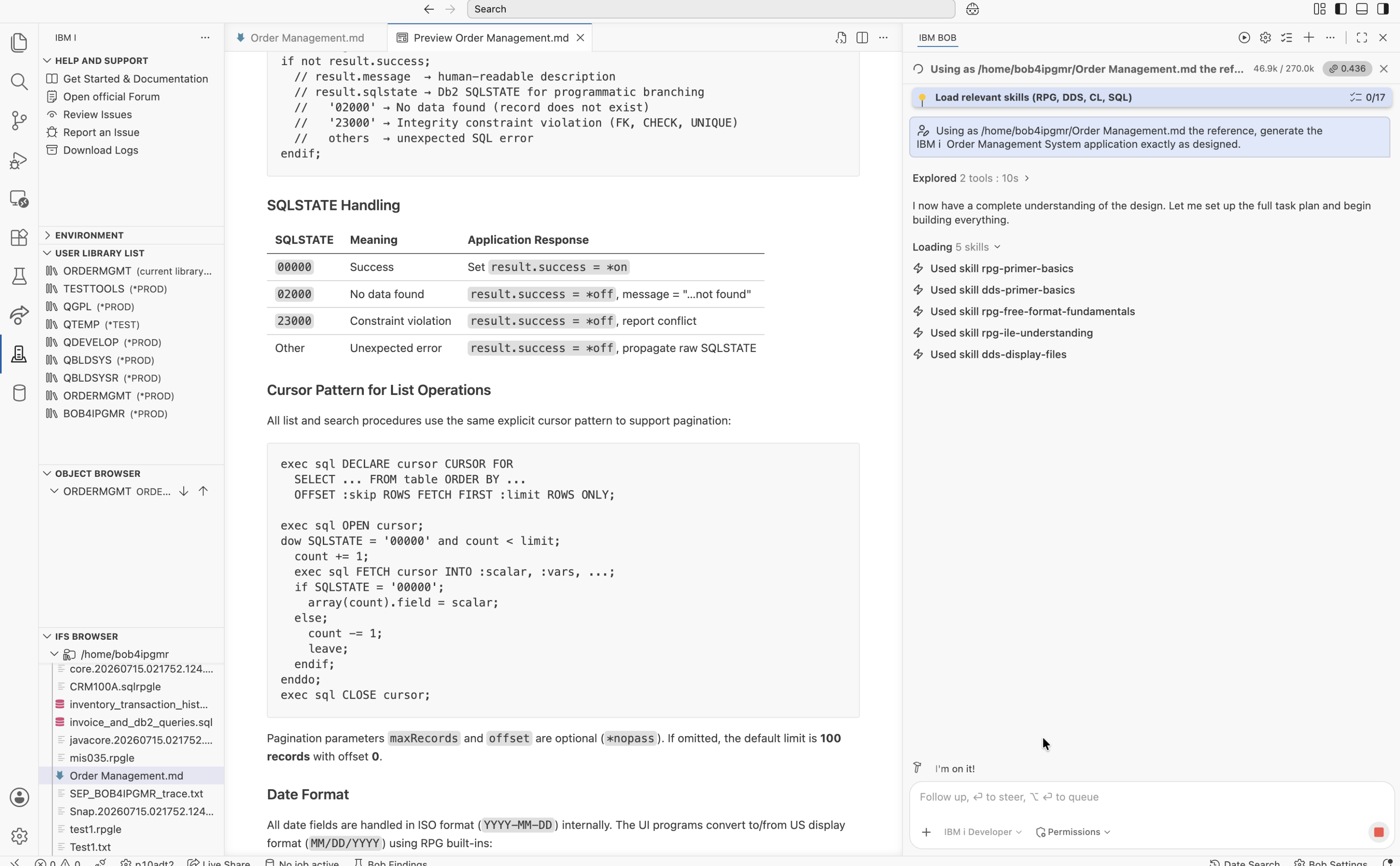1400x866 pixels.
Task: Switch to the Order Management.md tab
Action: (x=307, y=38)
